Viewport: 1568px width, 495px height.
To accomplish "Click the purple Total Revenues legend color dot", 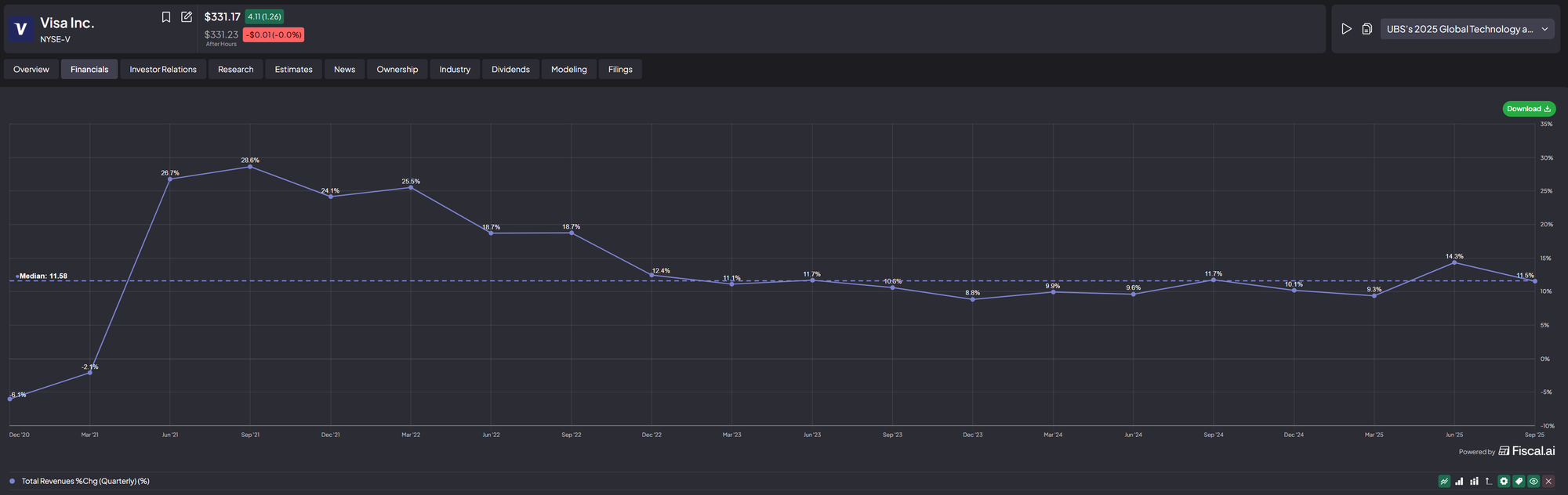I will [12, 482].
